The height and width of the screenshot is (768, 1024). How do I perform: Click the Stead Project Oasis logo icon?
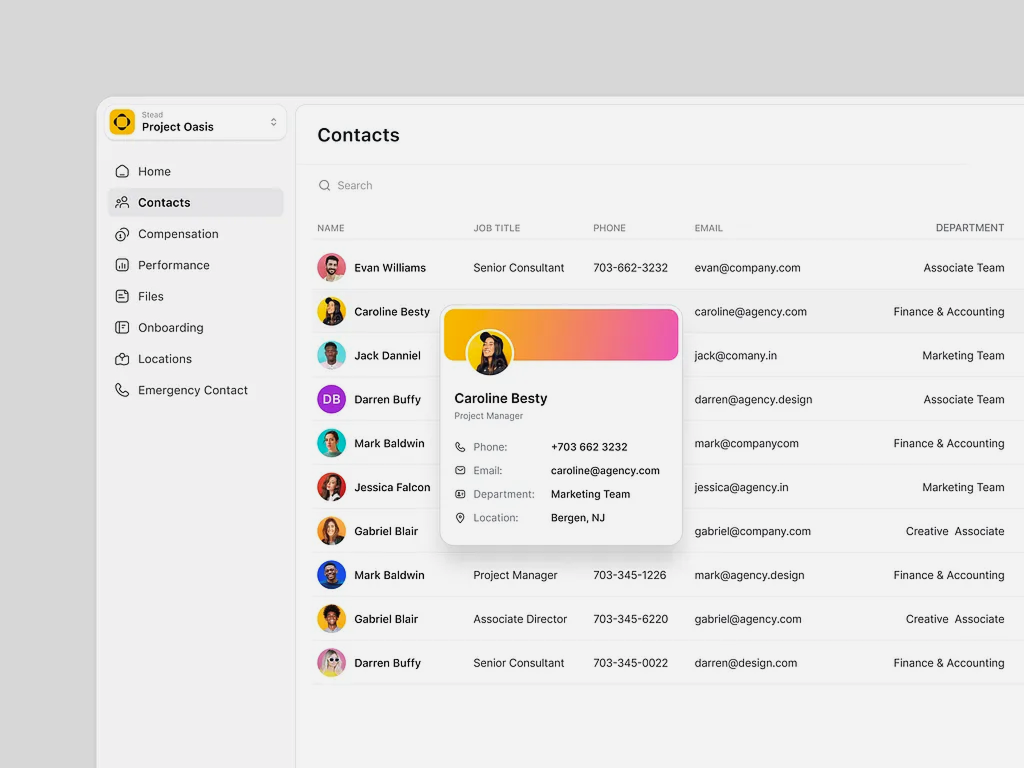click(x=122, y=122)
